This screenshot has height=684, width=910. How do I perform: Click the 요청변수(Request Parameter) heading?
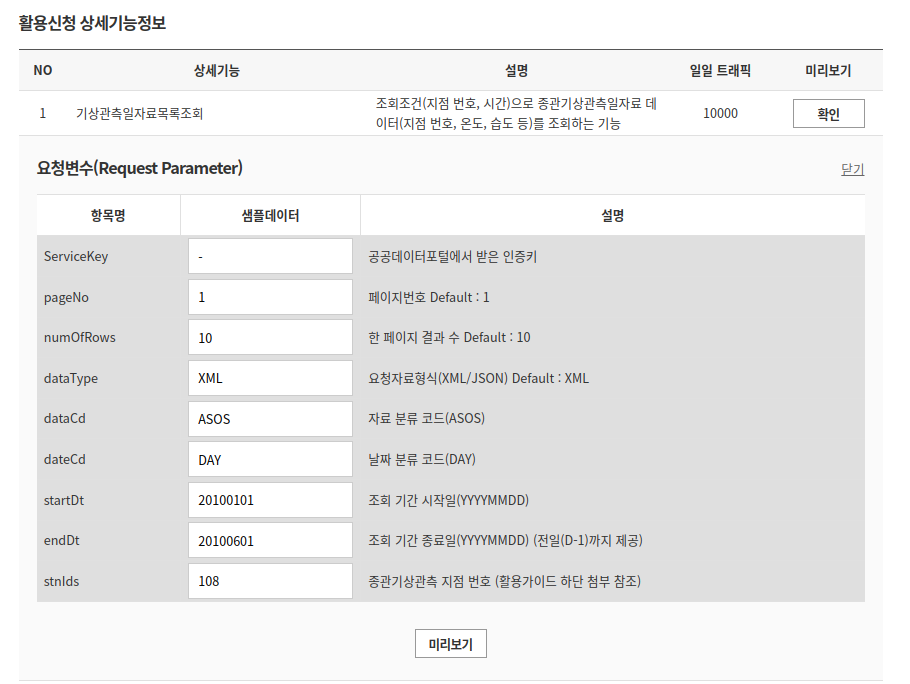139,168
